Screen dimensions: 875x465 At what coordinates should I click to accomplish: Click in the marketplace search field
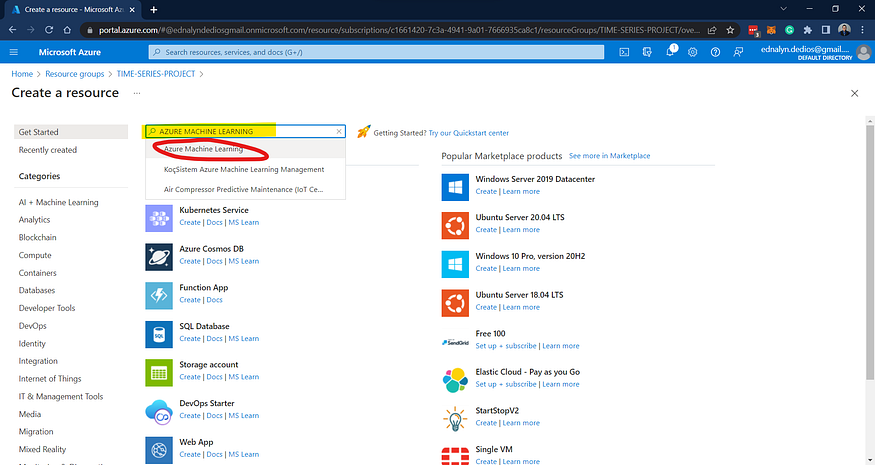(246, 132)
